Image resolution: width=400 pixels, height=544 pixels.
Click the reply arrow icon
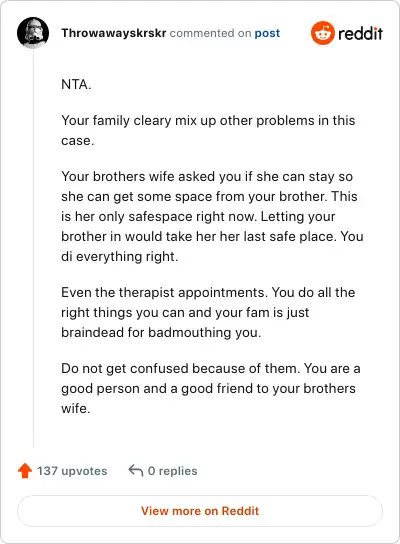pos(136,471)
